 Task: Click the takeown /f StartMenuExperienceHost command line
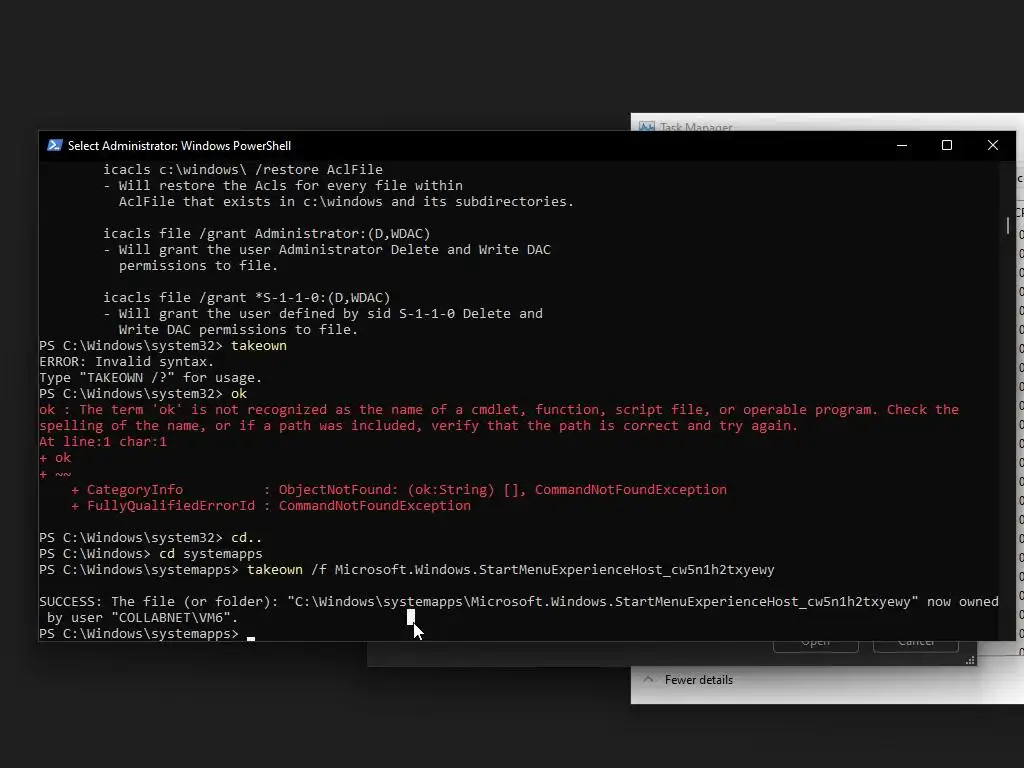click(x=406, y=569)
